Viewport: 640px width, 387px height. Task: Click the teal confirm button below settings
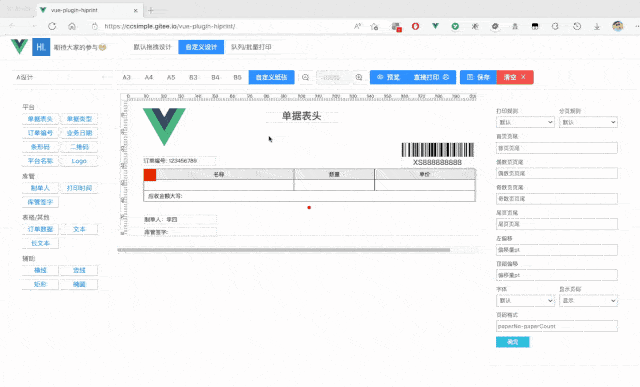click(513, 342)
